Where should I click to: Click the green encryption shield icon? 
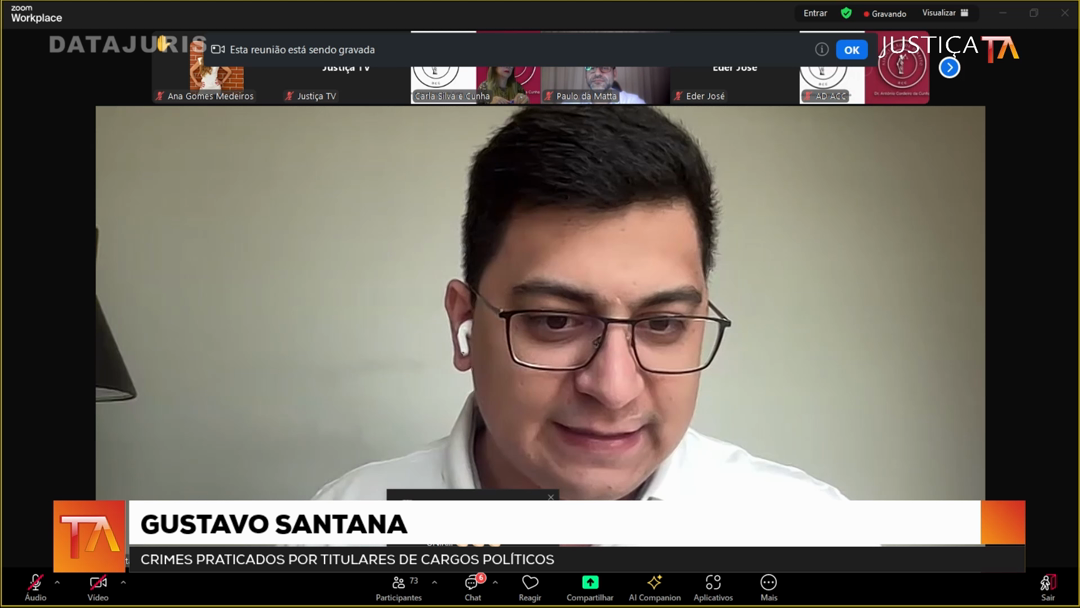pos(846,13)
